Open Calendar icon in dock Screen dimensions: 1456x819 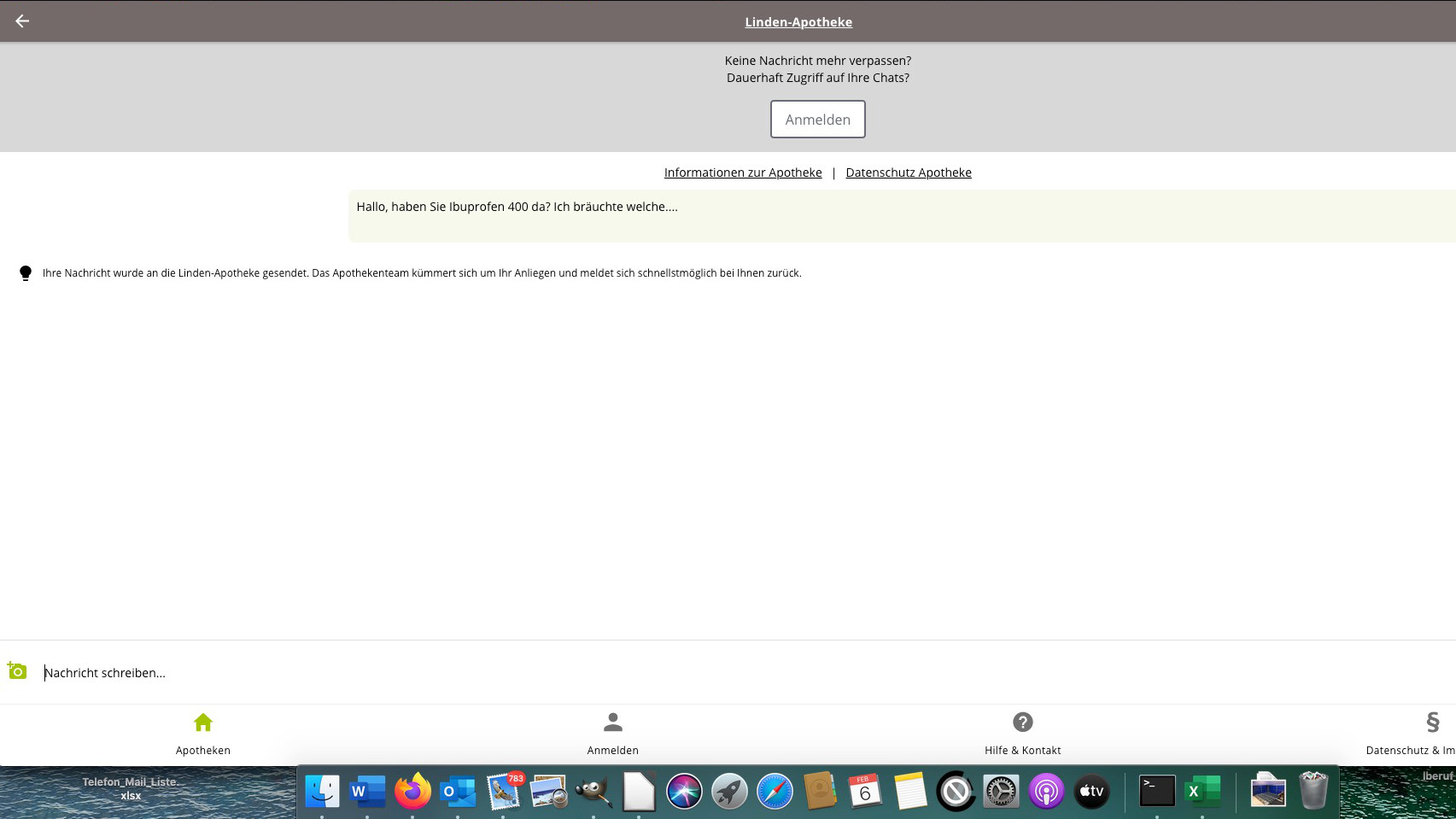pyautogui.click(x=864, y=792)
